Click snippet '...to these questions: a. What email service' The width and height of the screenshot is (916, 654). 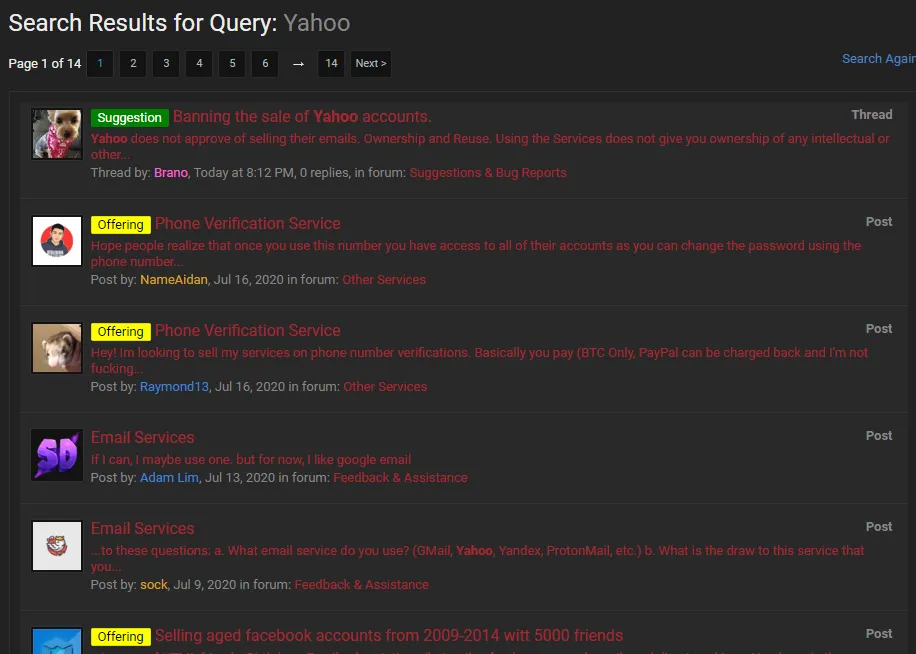click(477, 558)
